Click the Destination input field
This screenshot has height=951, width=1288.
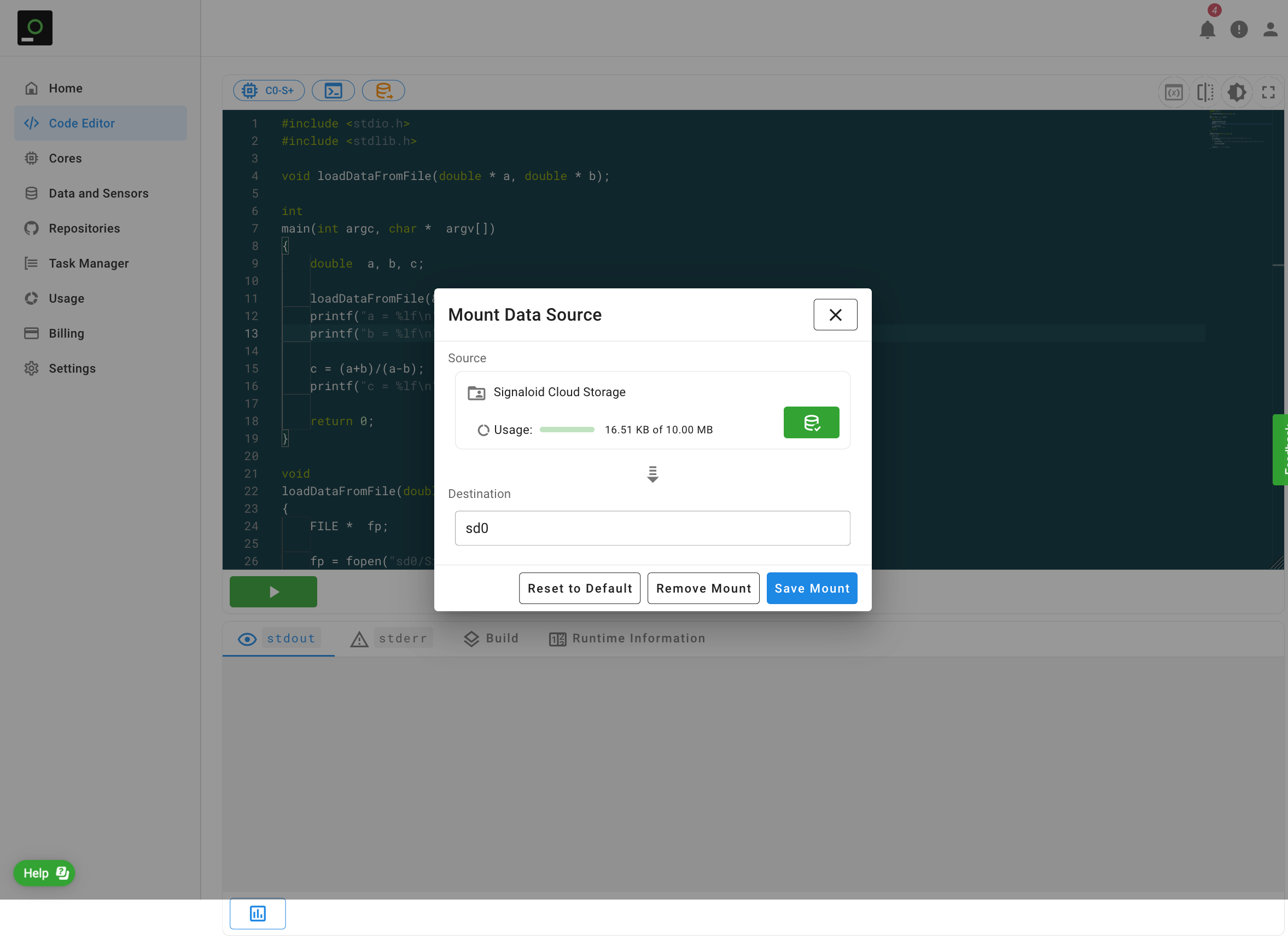pos(652,529)
